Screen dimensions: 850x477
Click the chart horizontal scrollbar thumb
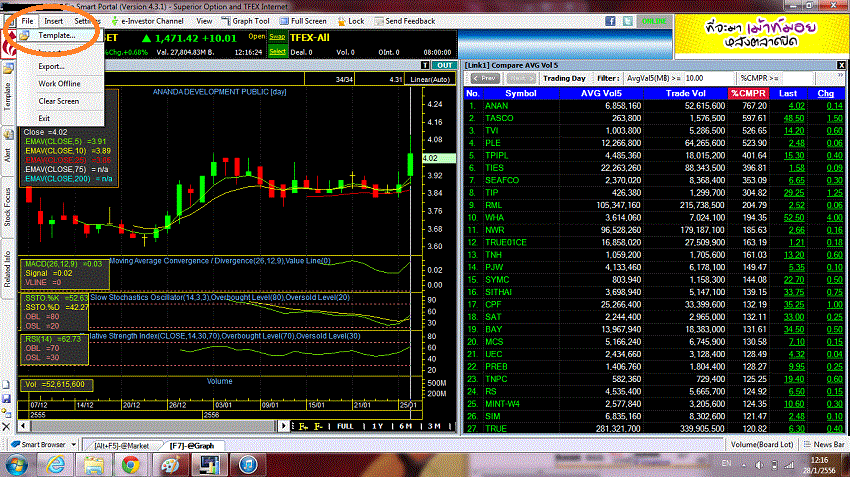[153, 426]
